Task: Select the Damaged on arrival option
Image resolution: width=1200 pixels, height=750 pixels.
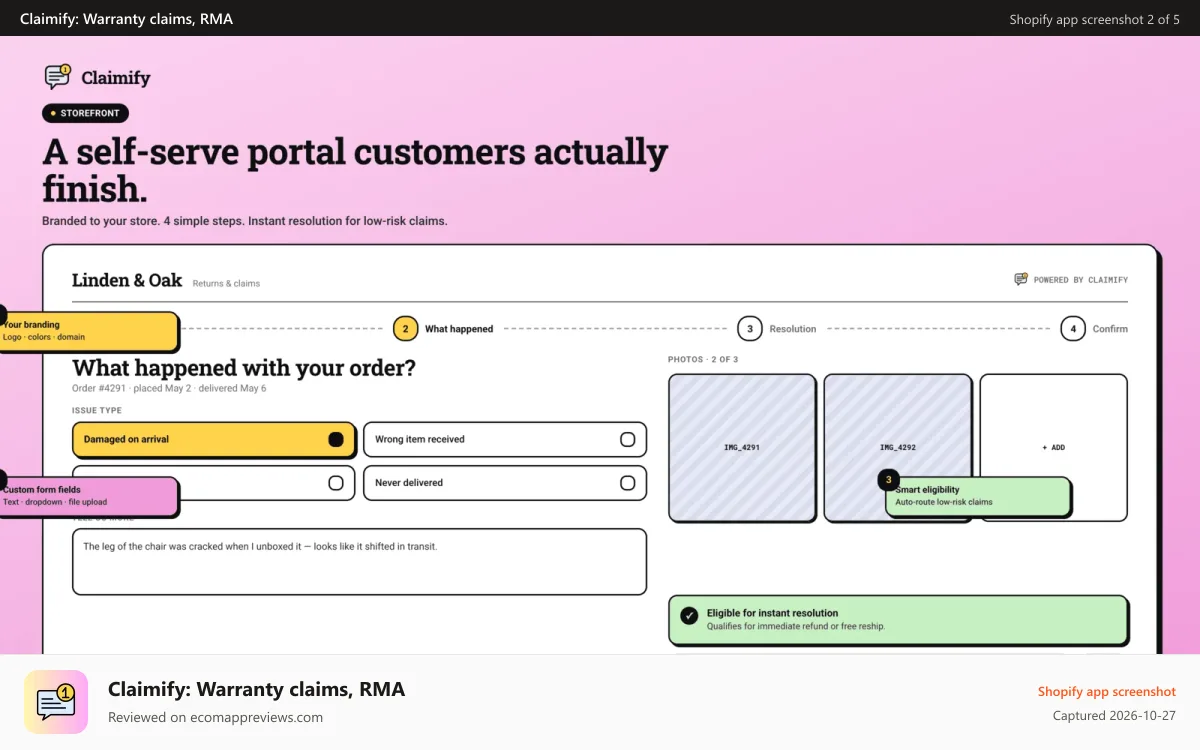Action: point(214,439)
